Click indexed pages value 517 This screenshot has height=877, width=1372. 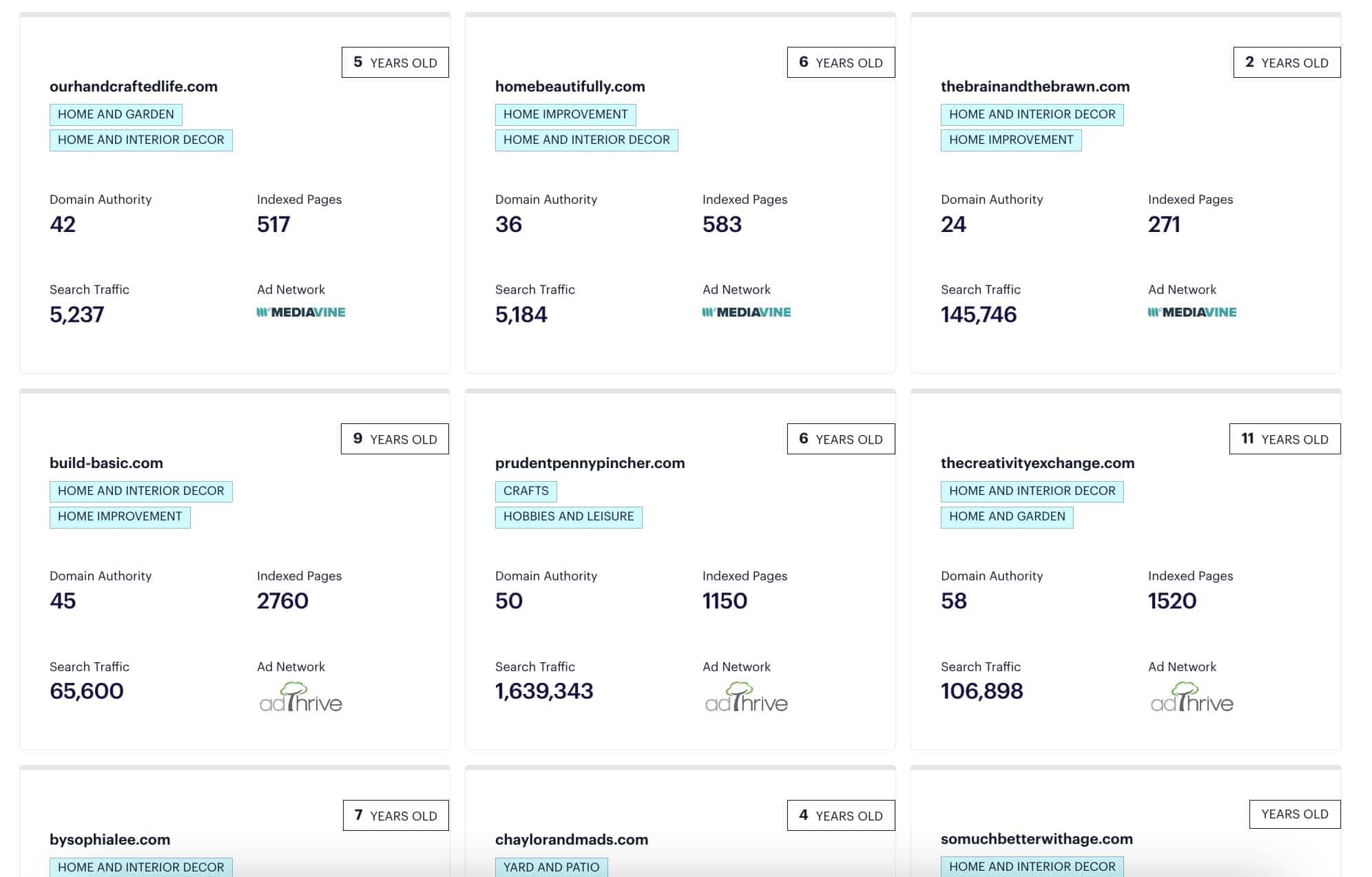[273, 224]
